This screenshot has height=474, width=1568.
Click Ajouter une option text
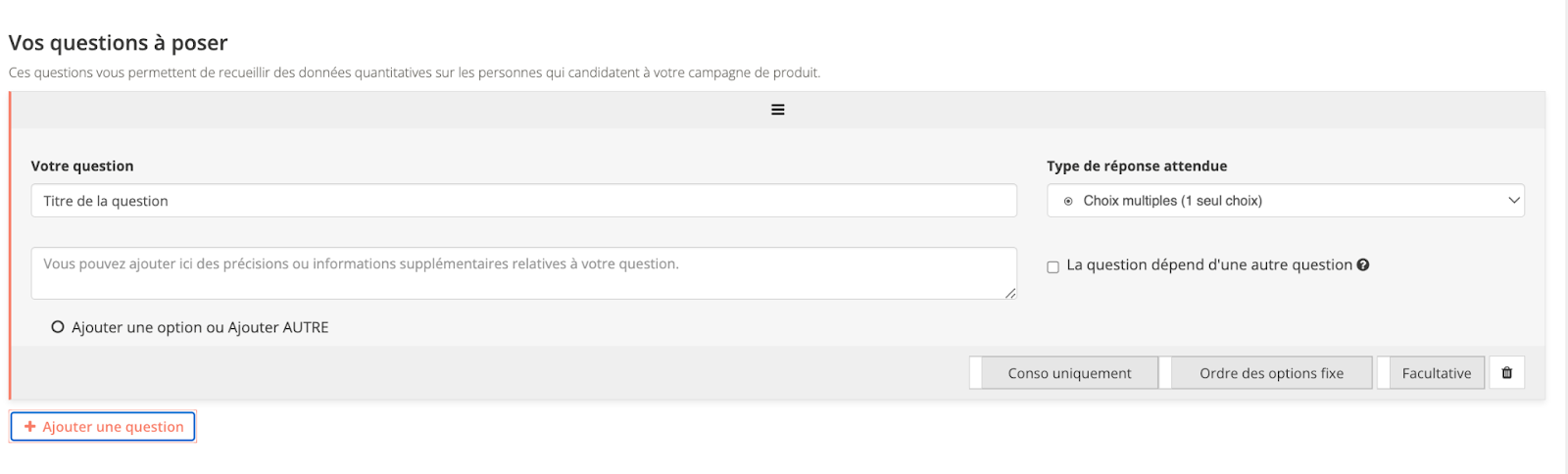pyautogui.click(x=137, y=327)
